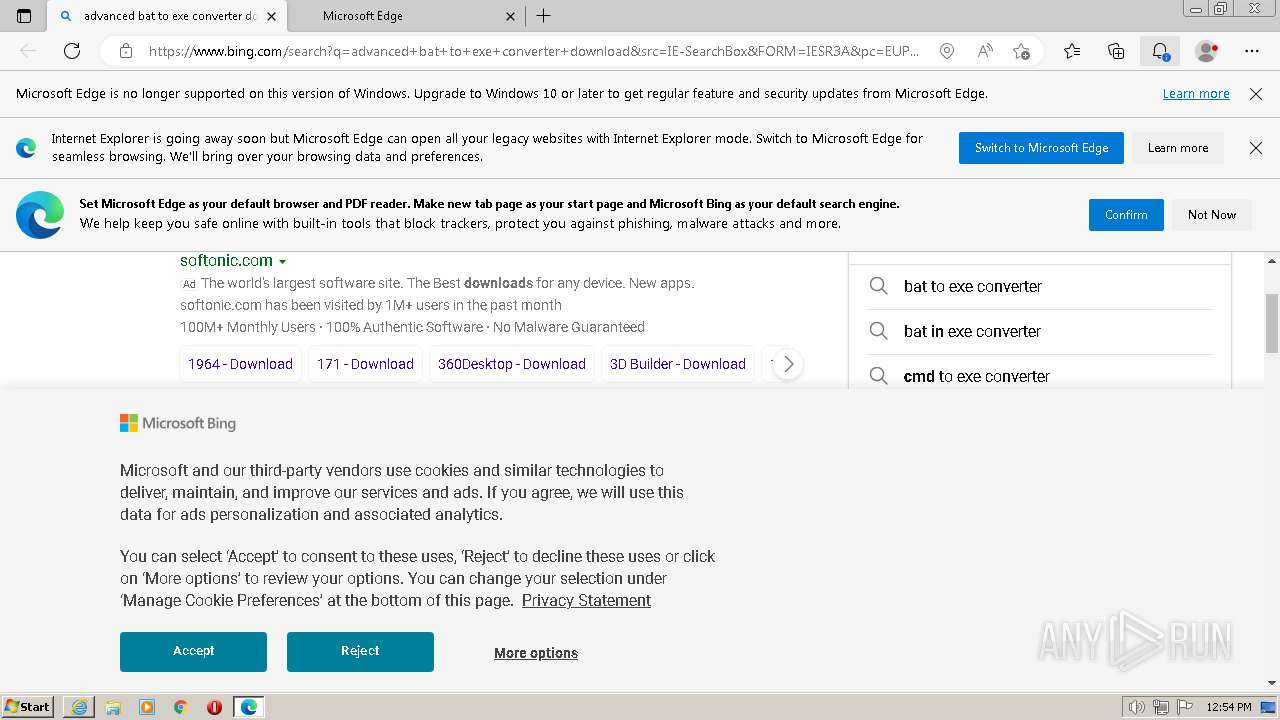Viewport: 1280px width, 720px height.
Task: Click Learn more button in IE banner
Action: point(1178,148)
